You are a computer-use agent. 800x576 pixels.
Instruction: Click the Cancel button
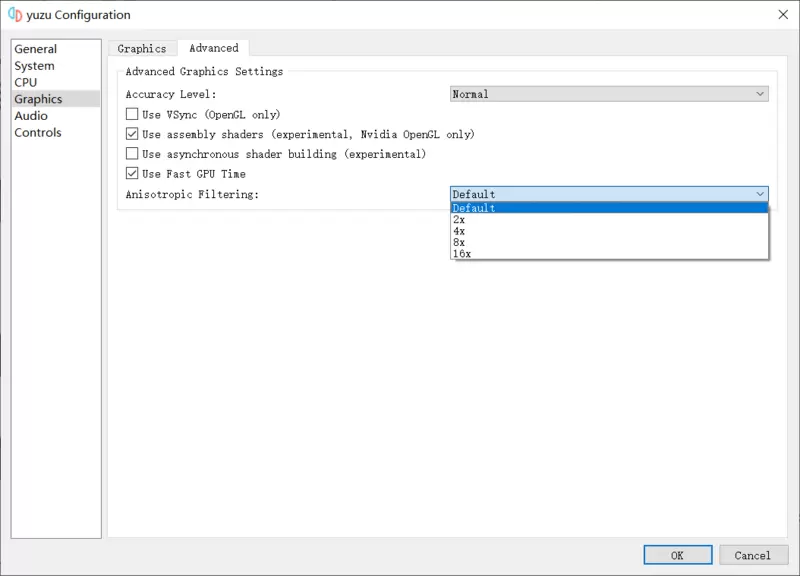click(753, 555)
